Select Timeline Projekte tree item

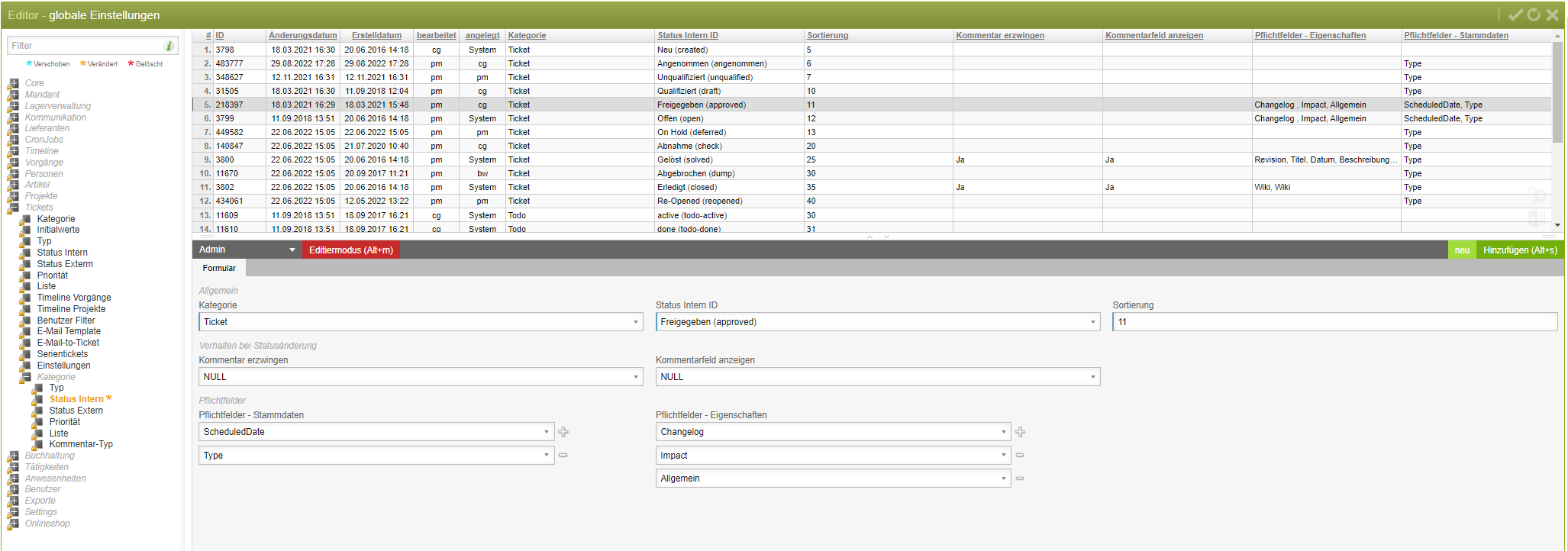pos(71,309)
